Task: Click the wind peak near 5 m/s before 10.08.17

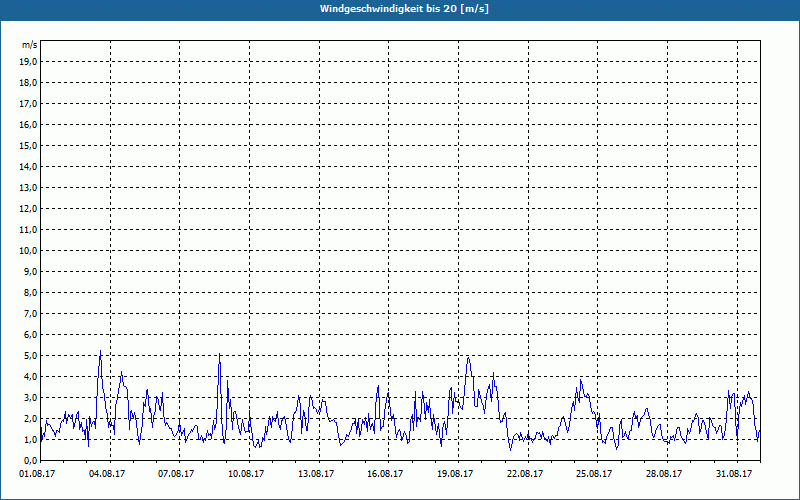Action: point(219,354)
